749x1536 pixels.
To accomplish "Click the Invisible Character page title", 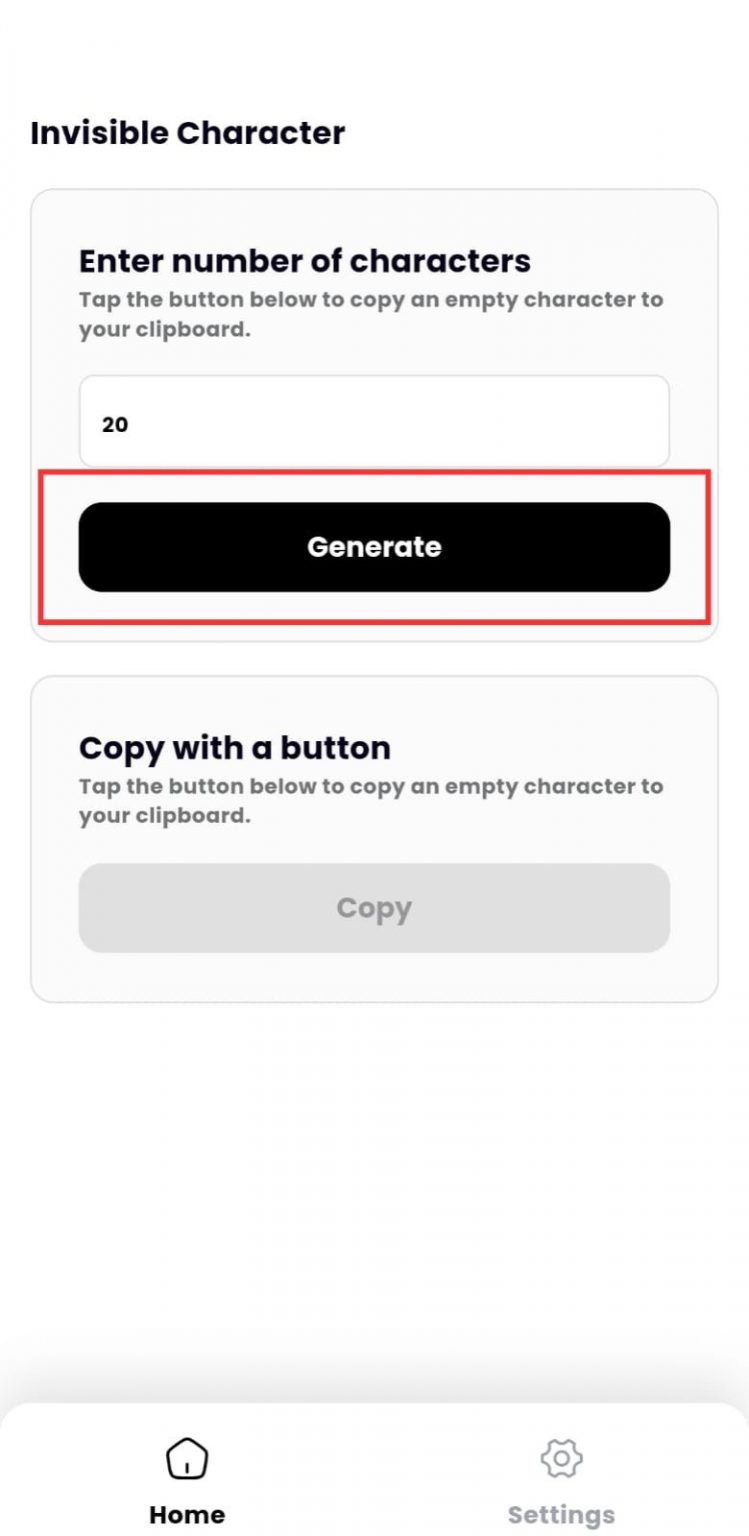I will pyautogui.click(x=187, y=133).
